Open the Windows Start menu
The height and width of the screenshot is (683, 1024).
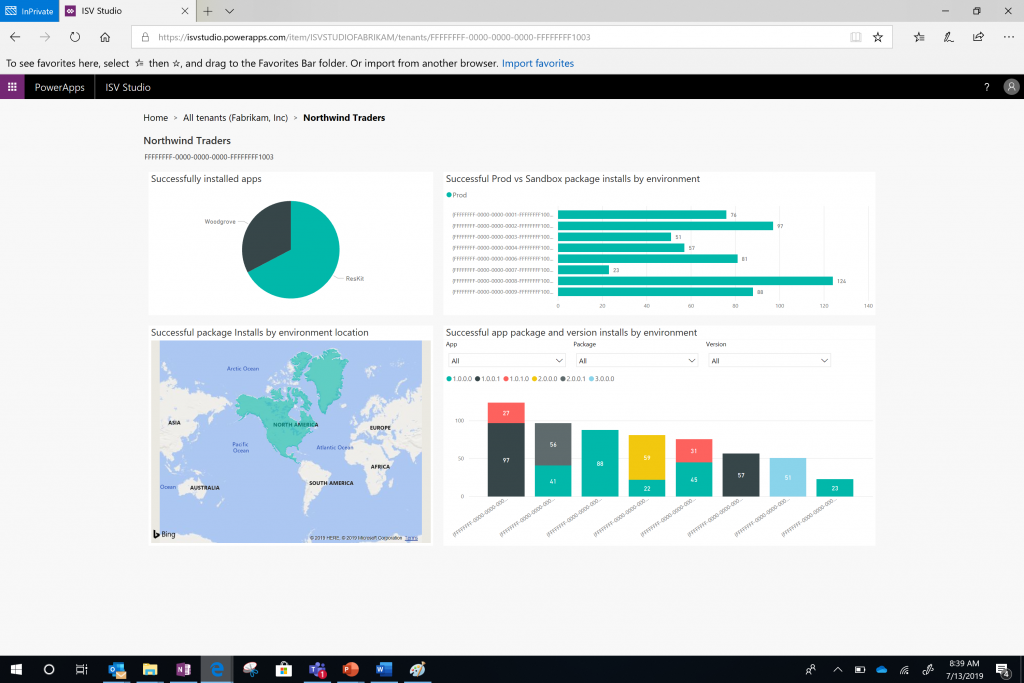[x=16, y=669]
